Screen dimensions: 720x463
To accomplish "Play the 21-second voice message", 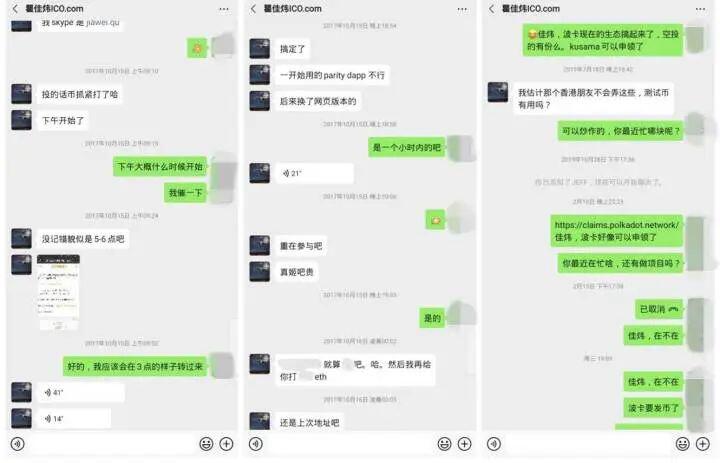I will pyautogui.click(x=315, y=173).
